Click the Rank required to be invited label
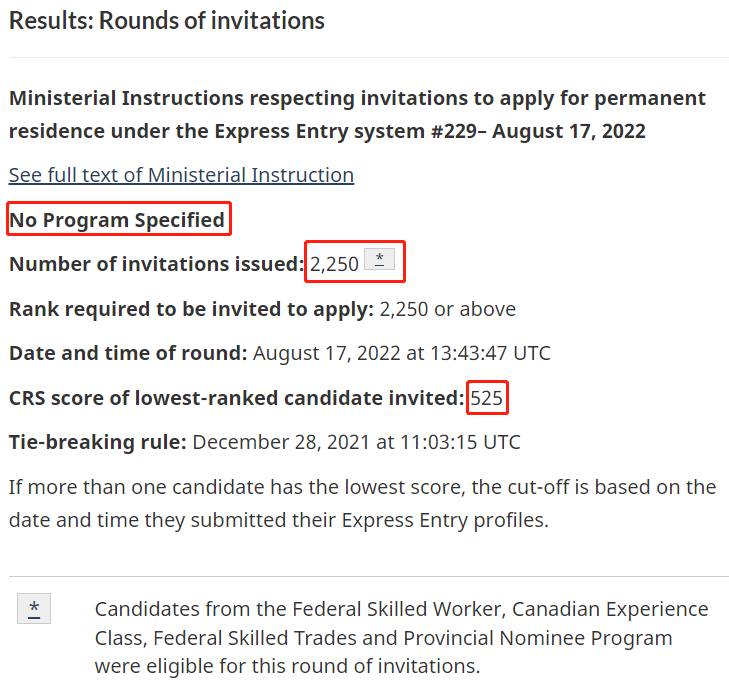The image size is (729, 684). click(x=192, y=309)
